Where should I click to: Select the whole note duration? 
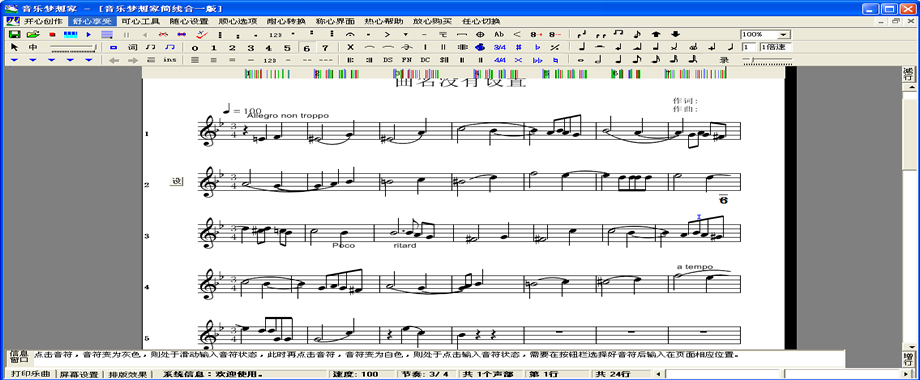pyautogui.click(x=580, y=60)
